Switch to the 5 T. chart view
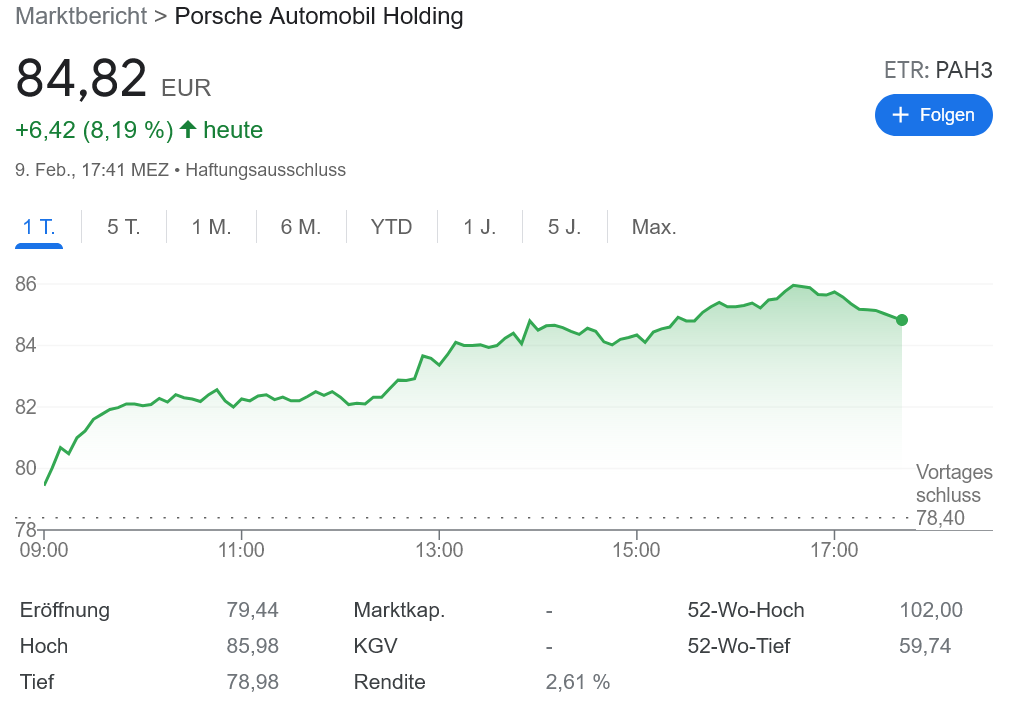The image size is (1012, 707). point(123,227)
